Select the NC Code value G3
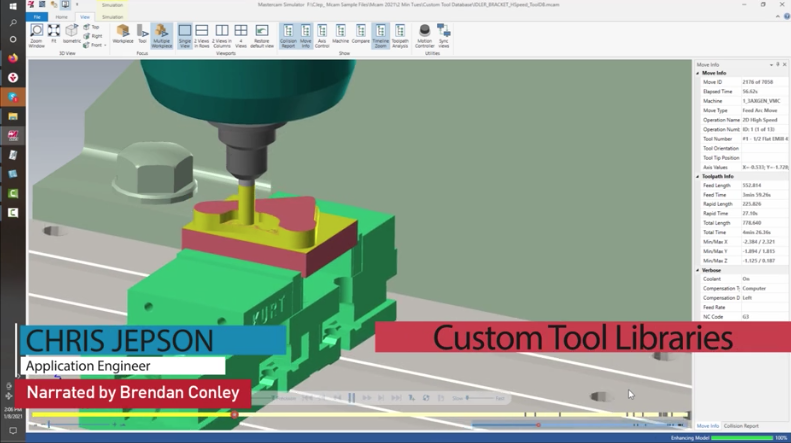This screenshot has height=443, width=791. (746, 317)
